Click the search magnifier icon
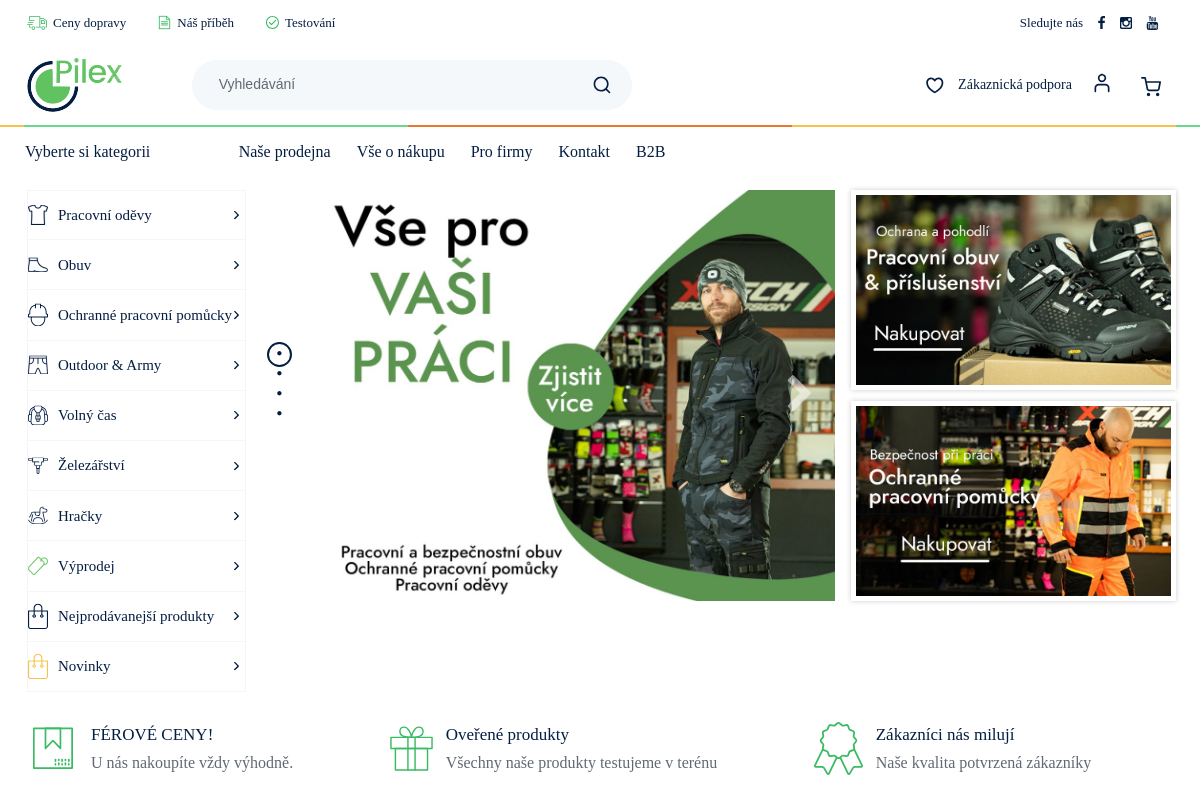Viewport: 1200px width, 800px height. [601, 84]
